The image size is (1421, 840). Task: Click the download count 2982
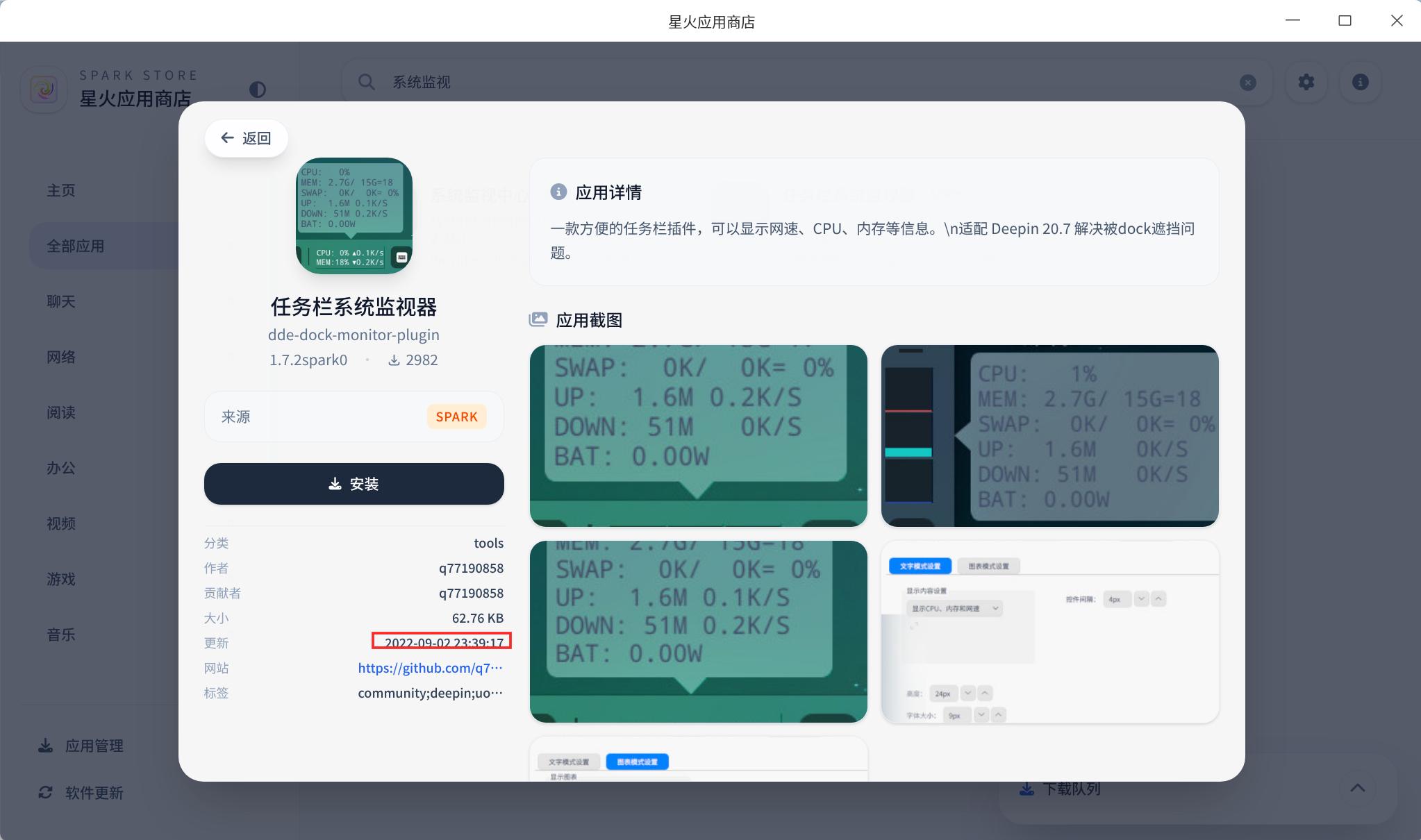[413, 360]
